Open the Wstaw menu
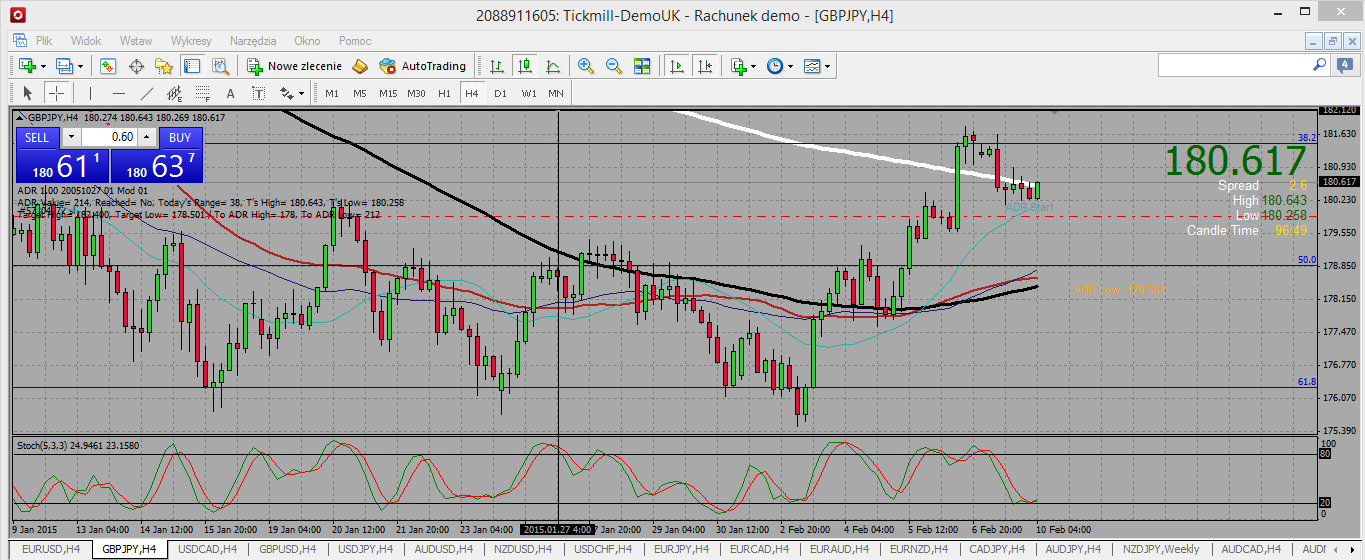 pos(136,41)
